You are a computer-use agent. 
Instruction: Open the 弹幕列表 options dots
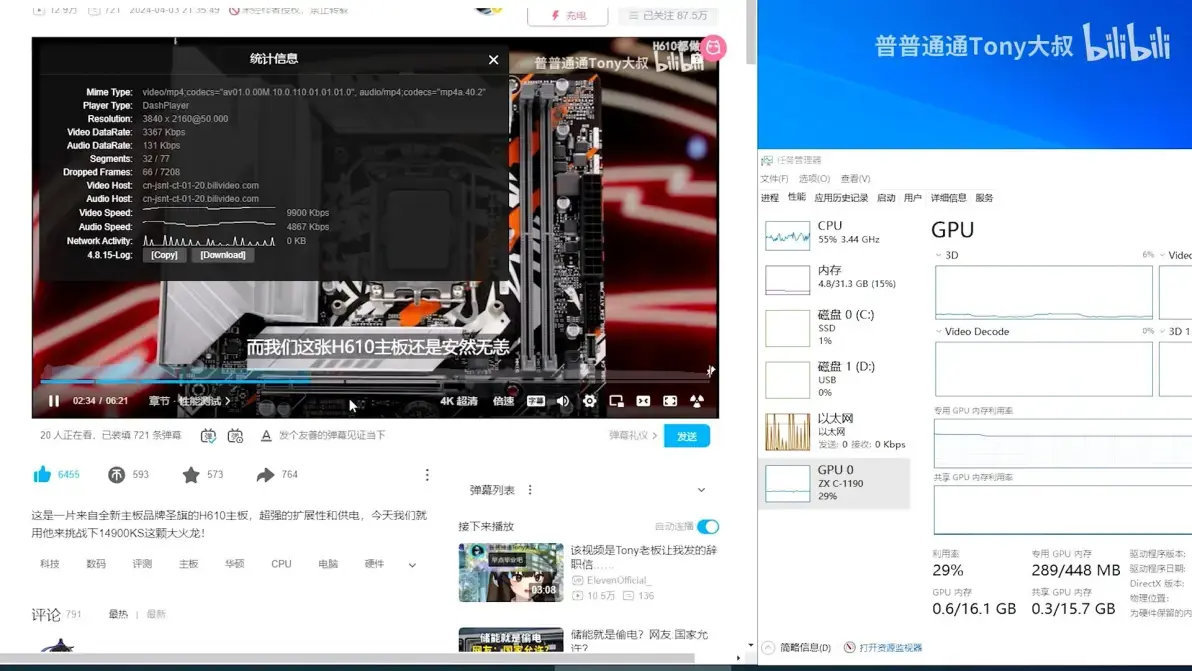(530, 490)
